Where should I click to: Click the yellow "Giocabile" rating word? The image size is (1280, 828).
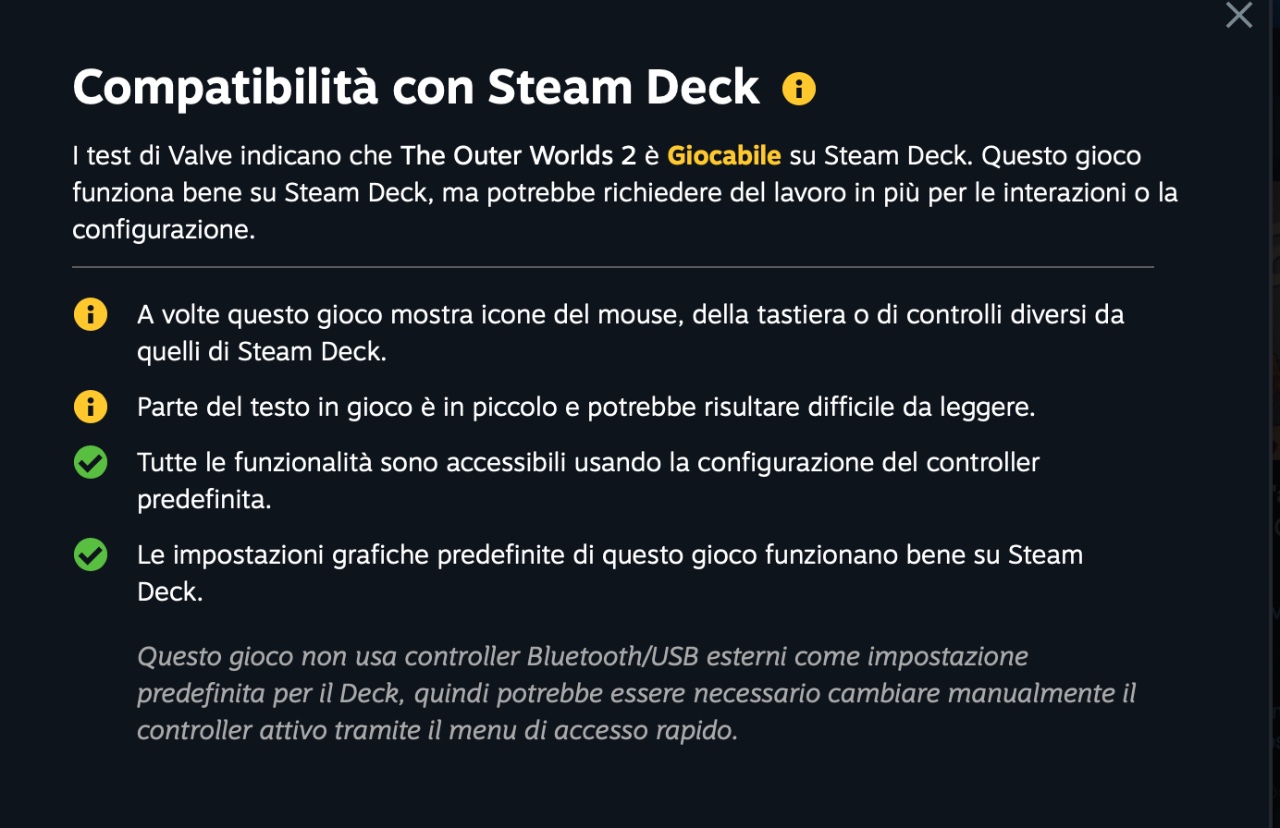(724, 156)
